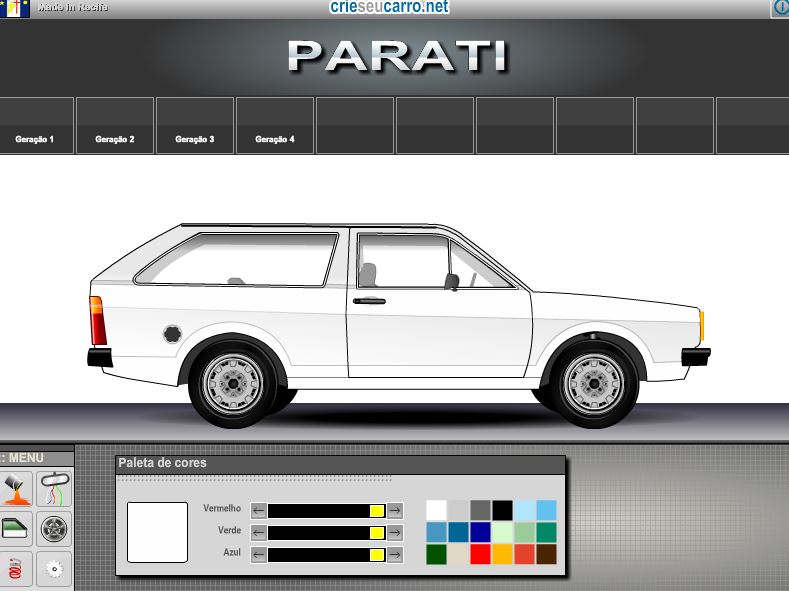Viewport: 789px width, 591px height.
Task: Pick the beige palette swatch
Action: tap(458, 554)
